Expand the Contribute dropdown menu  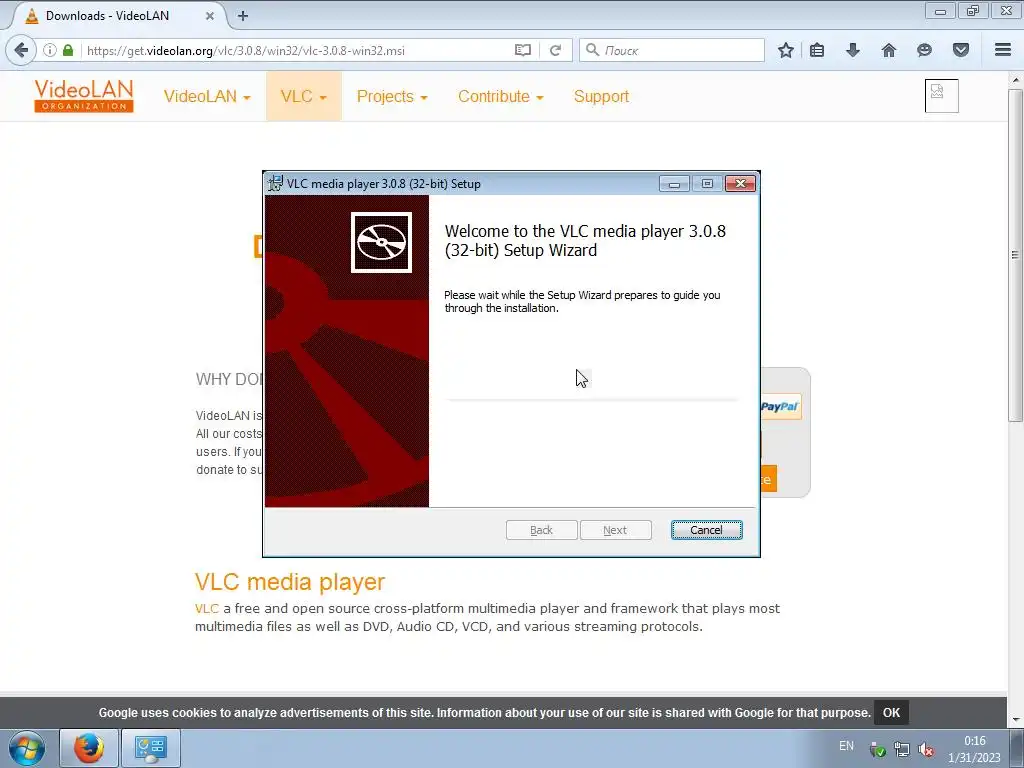coord(501,97)
